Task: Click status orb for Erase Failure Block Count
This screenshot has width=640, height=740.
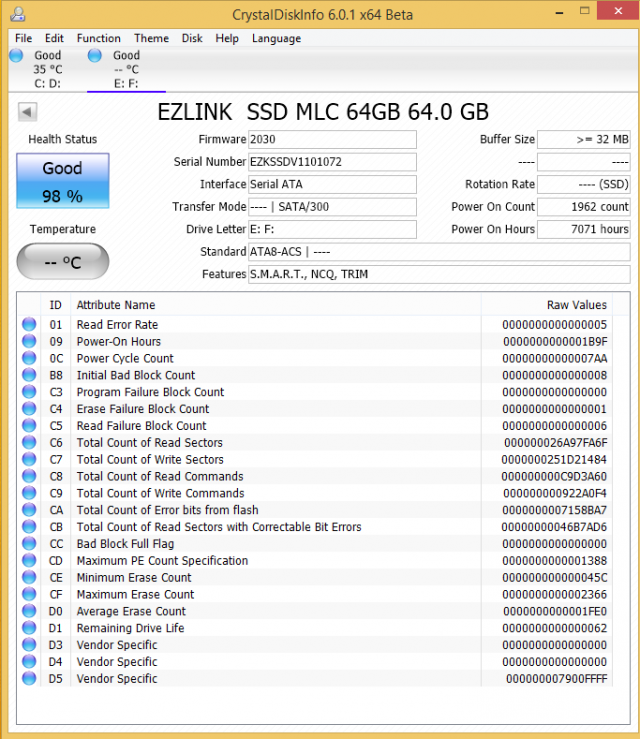Action: (x=29, y=409)
